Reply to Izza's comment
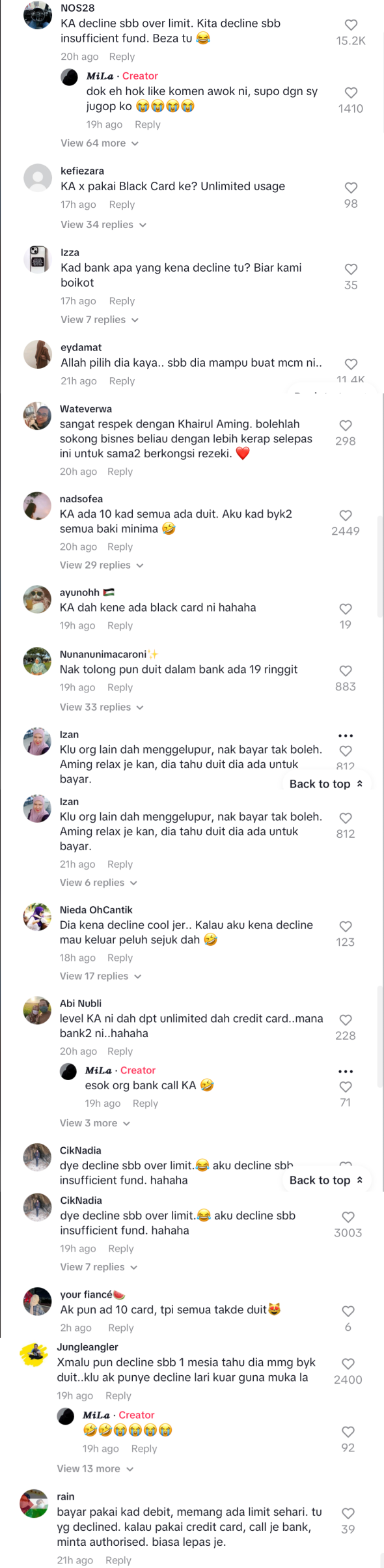Viewport: 384px width, 1568px height. 122,301
